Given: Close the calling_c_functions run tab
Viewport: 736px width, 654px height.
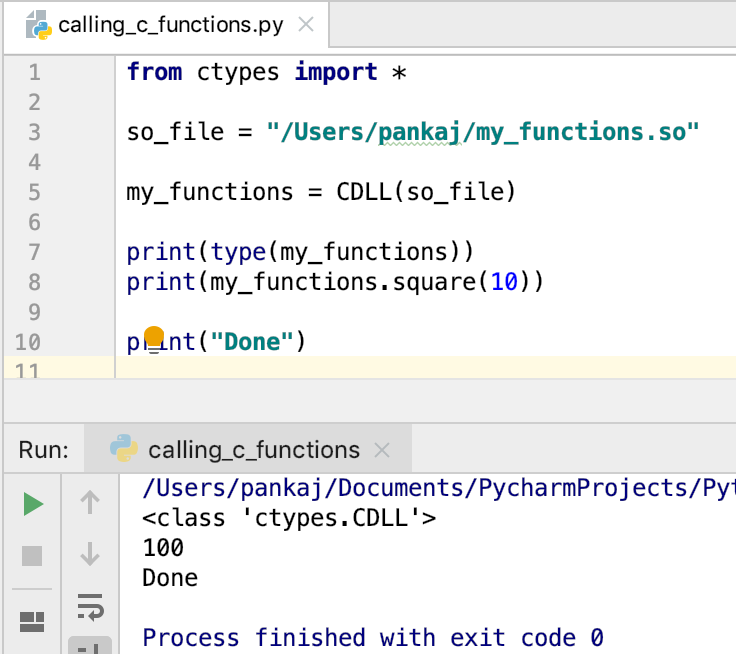Looking at the screenshot, I should point(382,450).
